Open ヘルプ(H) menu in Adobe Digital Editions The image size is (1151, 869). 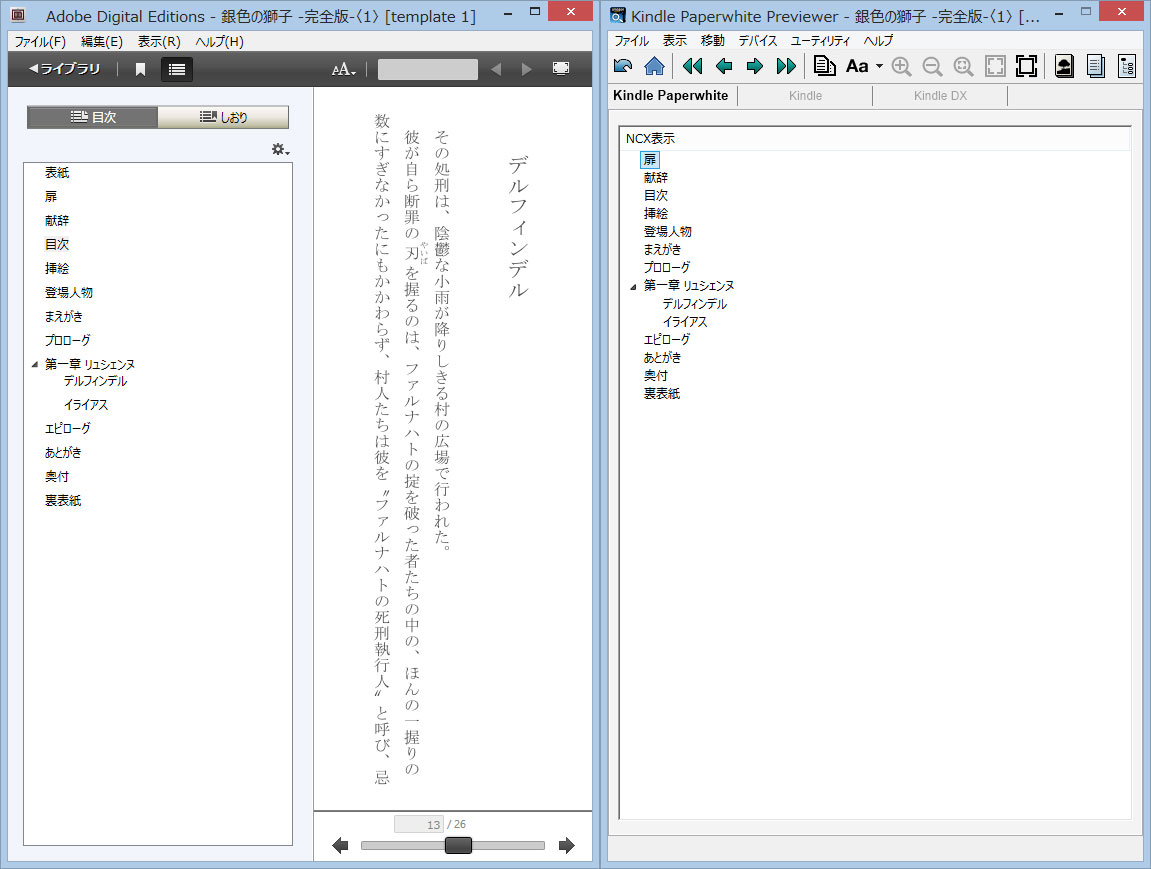(x=219, y=42)
